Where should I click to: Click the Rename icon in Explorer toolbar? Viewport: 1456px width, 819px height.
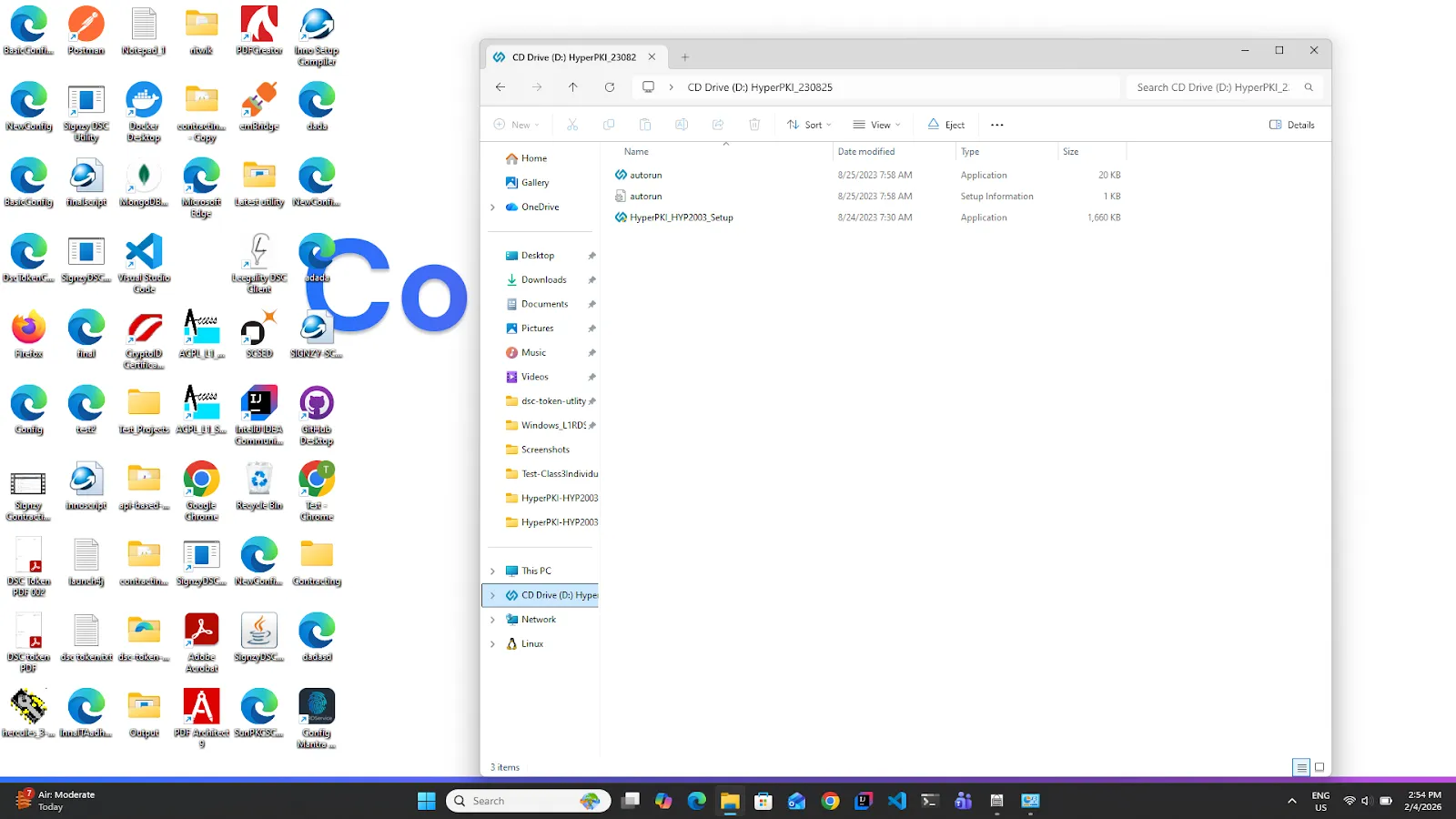coord(682,125)
